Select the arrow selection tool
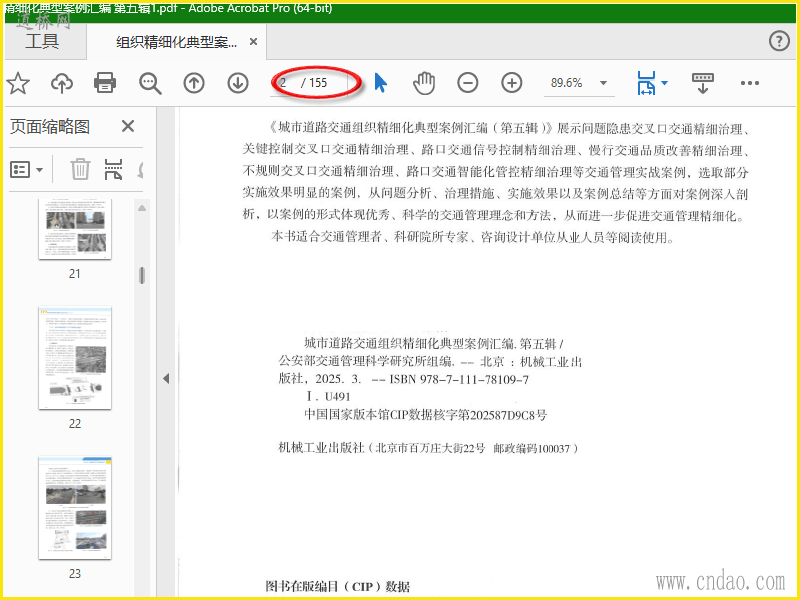Screen dimensions: 800x600 381,83
